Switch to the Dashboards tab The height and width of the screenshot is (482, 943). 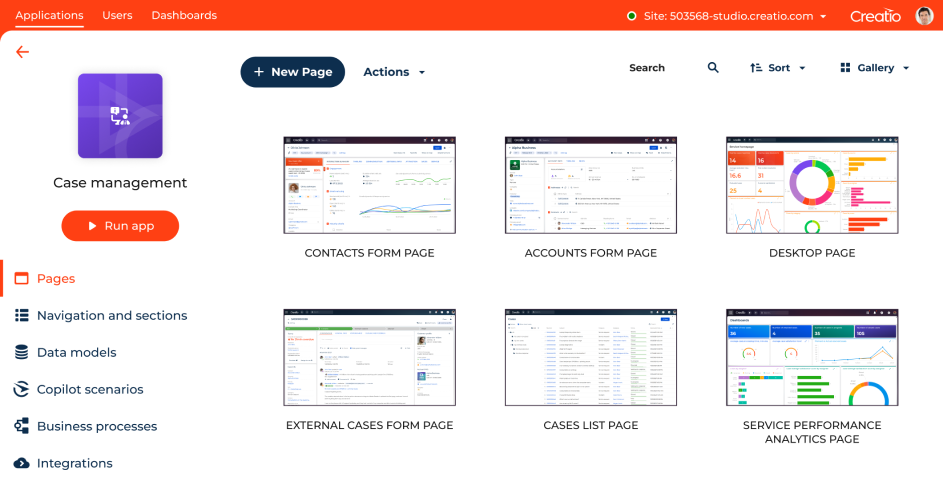184,15
